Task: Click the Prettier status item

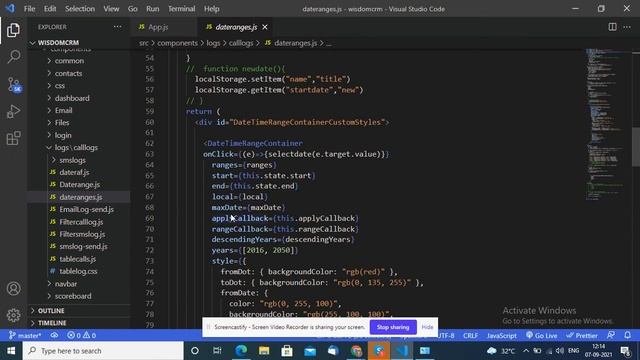Action: pyautogui.click(x=582, y=336)
